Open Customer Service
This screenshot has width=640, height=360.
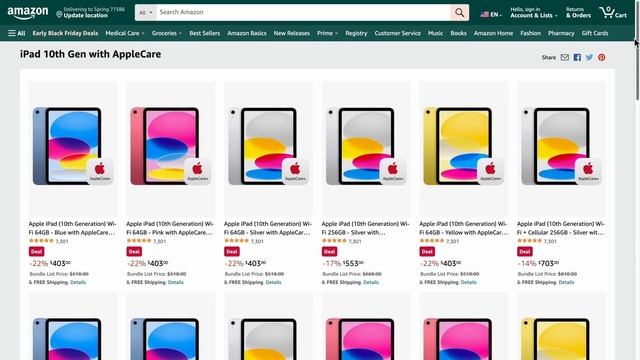click(x=398, y=33)
